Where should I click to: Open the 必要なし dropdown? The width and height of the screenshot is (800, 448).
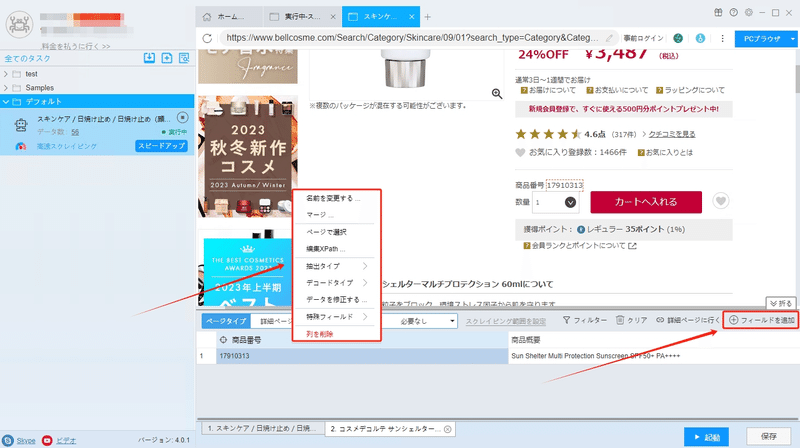click(x=452, y=321)
